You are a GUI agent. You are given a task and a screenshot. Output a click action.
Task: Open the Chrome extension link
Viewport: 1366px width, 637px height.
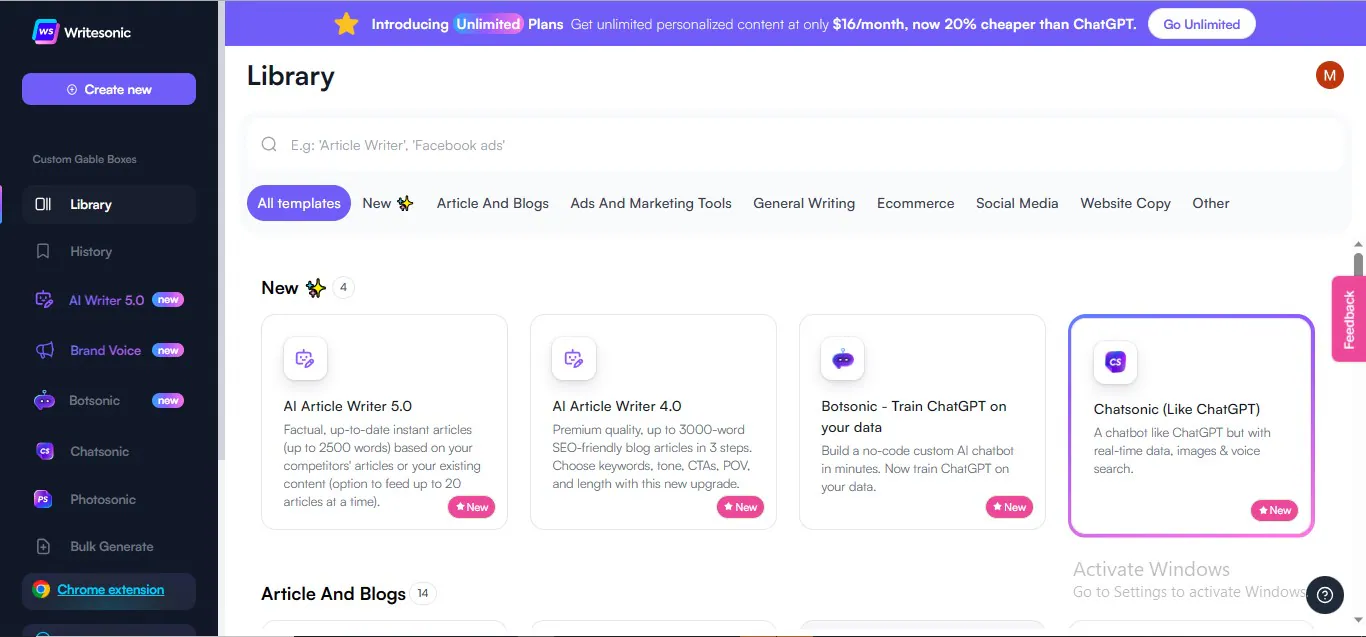[111, 590]
